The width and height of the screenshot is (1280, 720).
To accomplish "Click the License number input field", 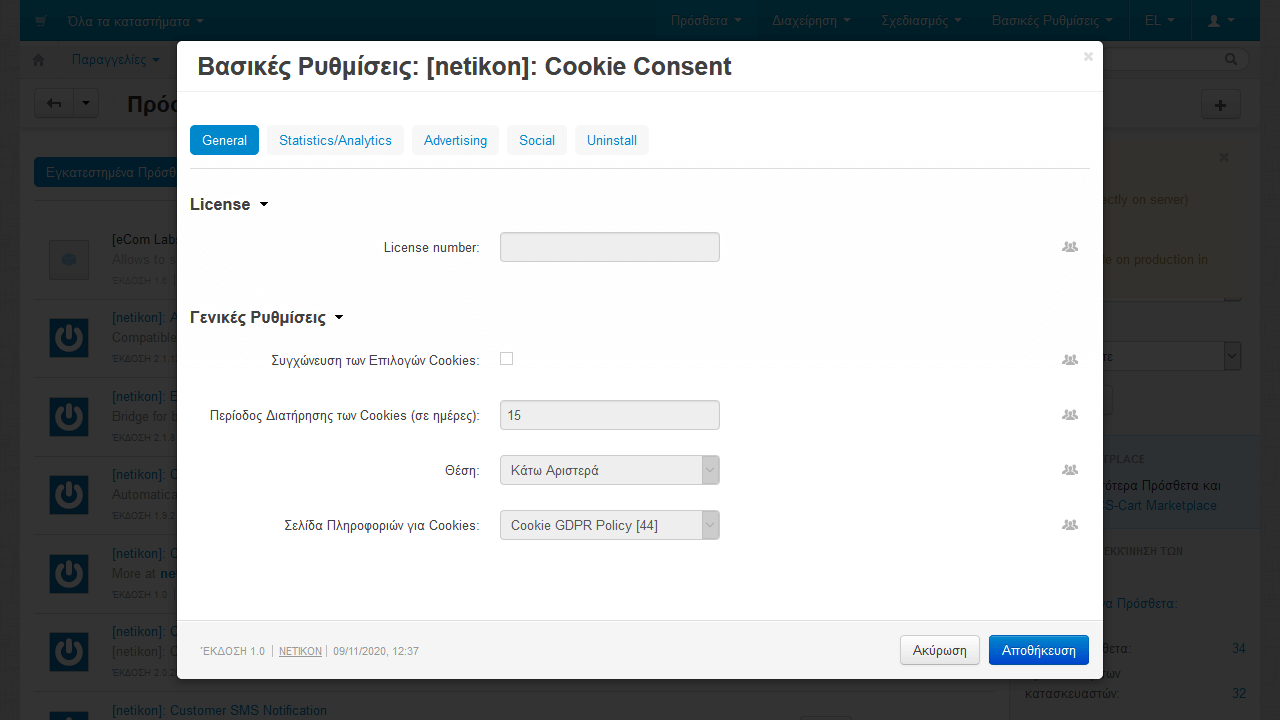I will 610,247.
